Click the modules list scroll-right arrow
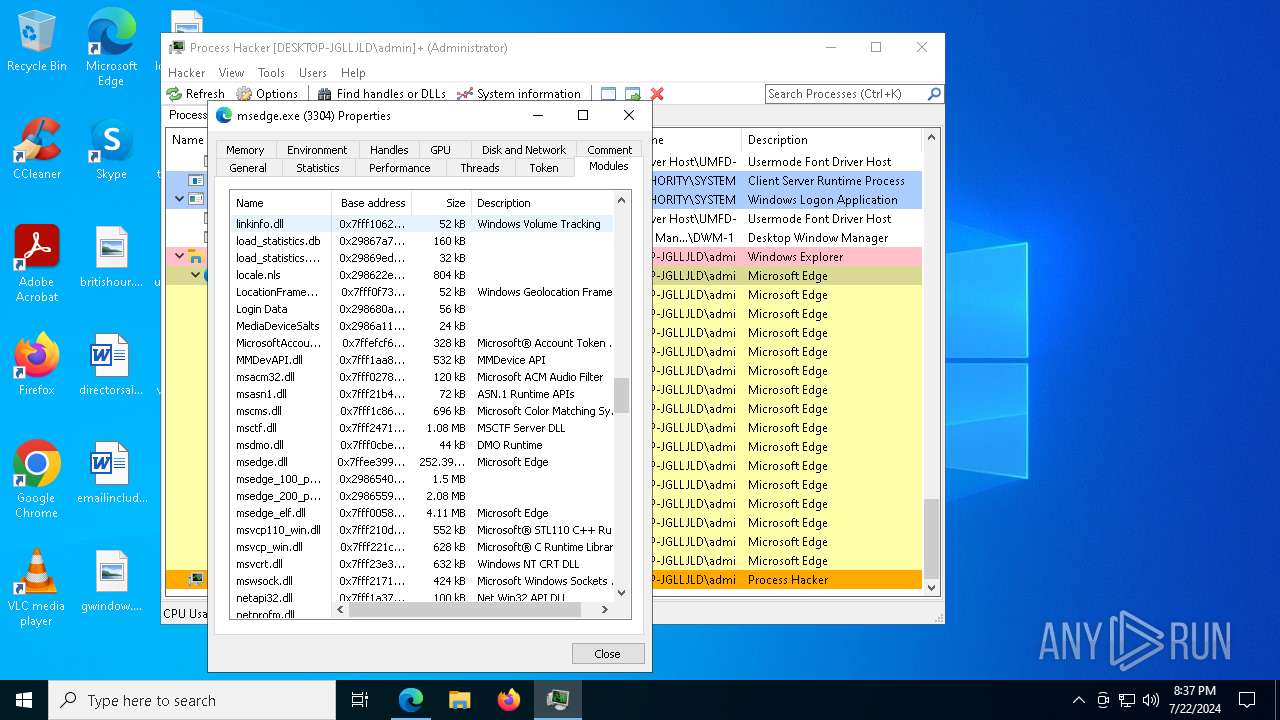Viewport: 1280px width, 720px height. 604,609
